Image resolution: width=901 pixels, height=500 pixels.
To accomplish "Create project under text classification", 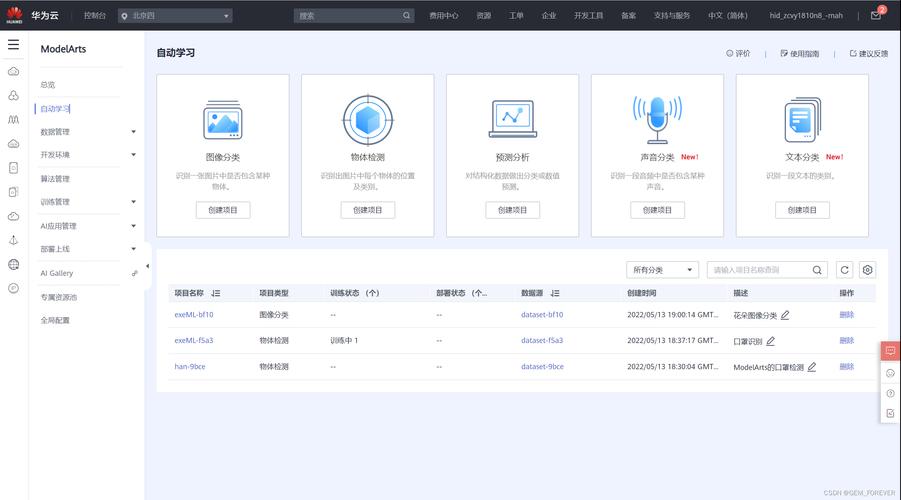I will click(x=802, y=210).
